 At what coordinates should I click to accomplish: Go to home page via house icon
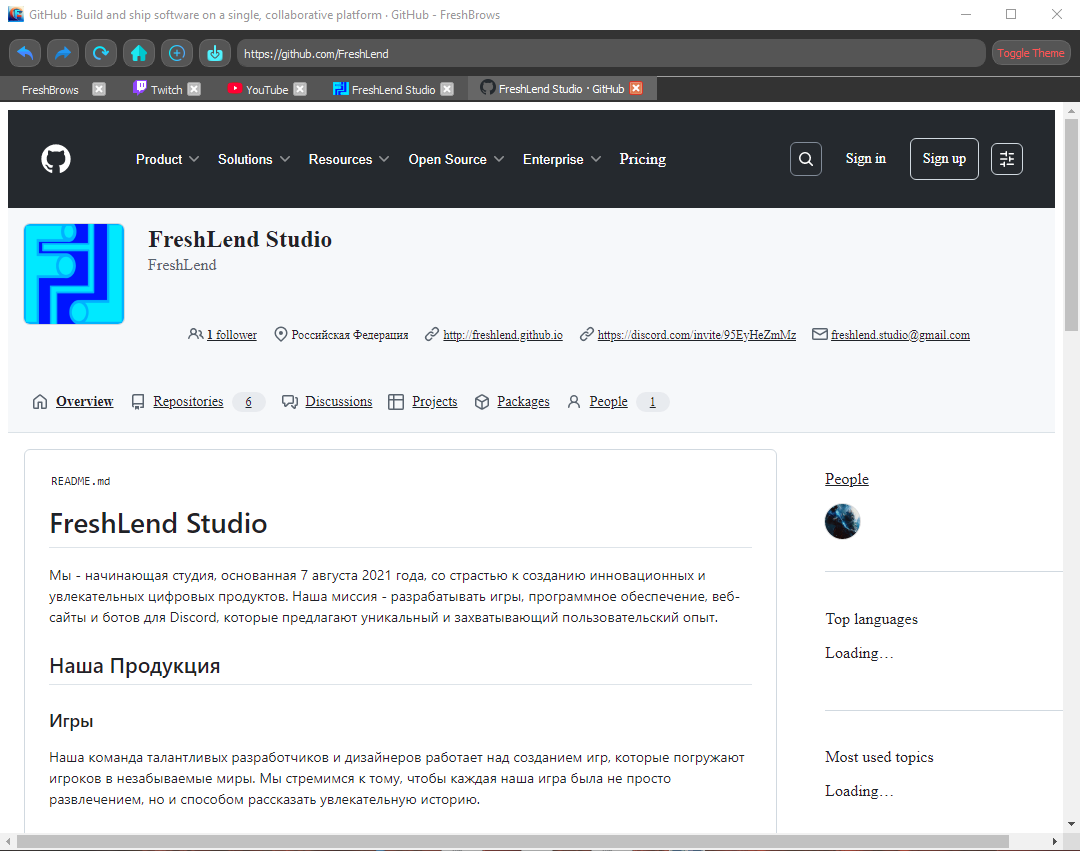tap(139, 53)
